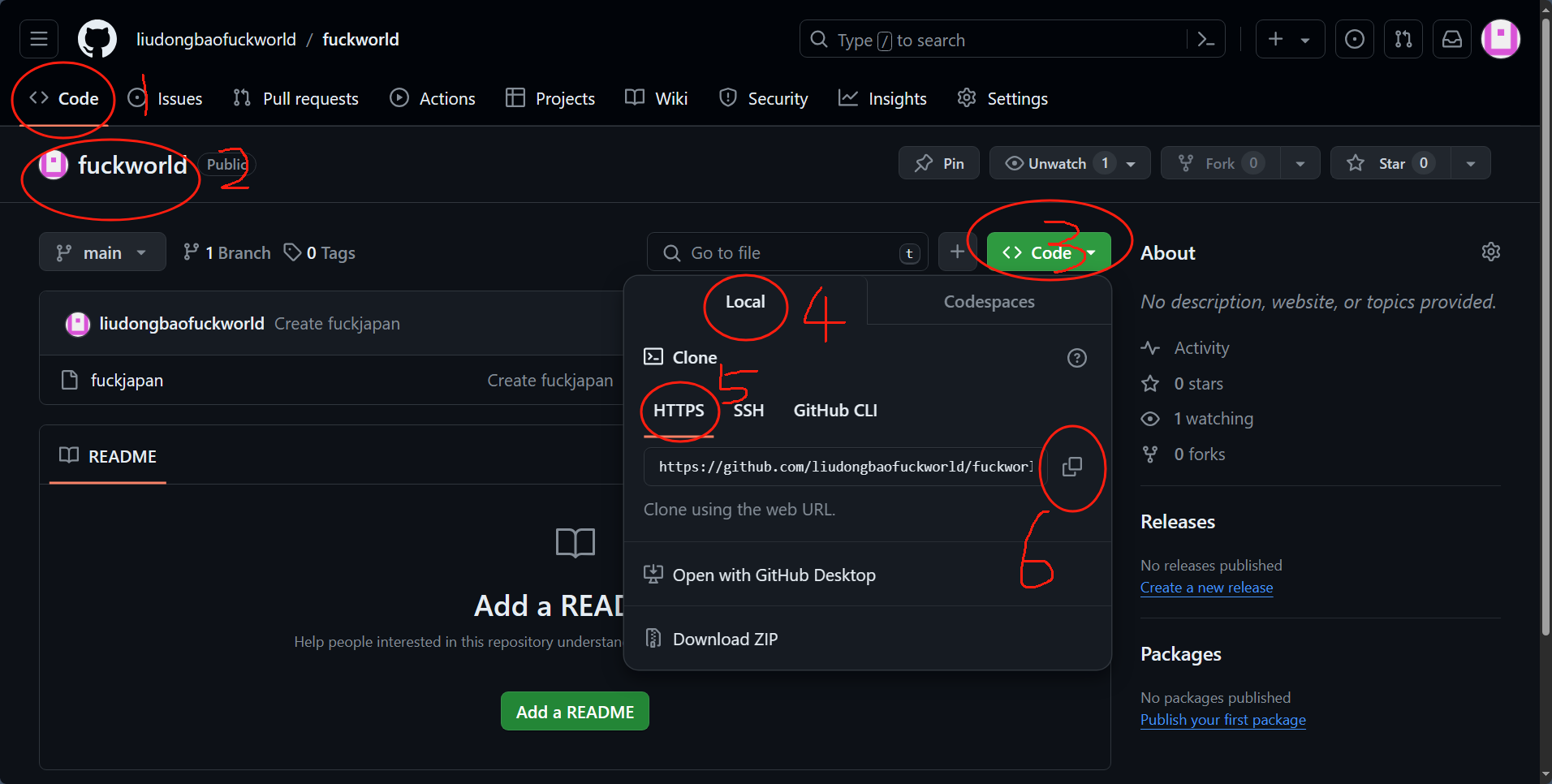Click the 0 forks link
This screenshot has height=784, width=1552.
(x=1183, y=454)
